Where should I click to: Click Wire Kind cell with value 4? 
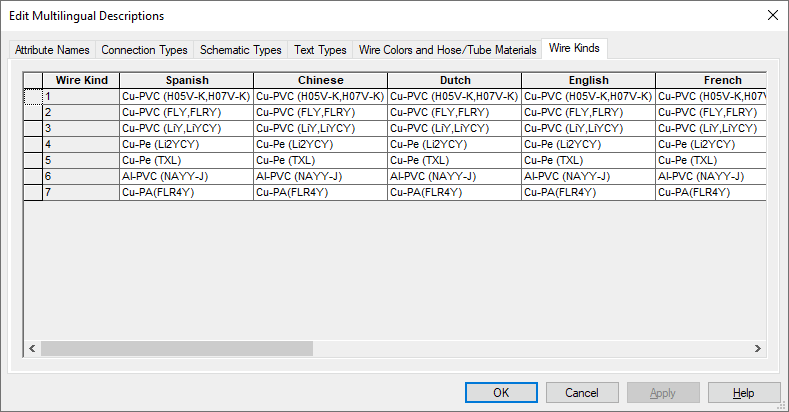tap(81, 144)
